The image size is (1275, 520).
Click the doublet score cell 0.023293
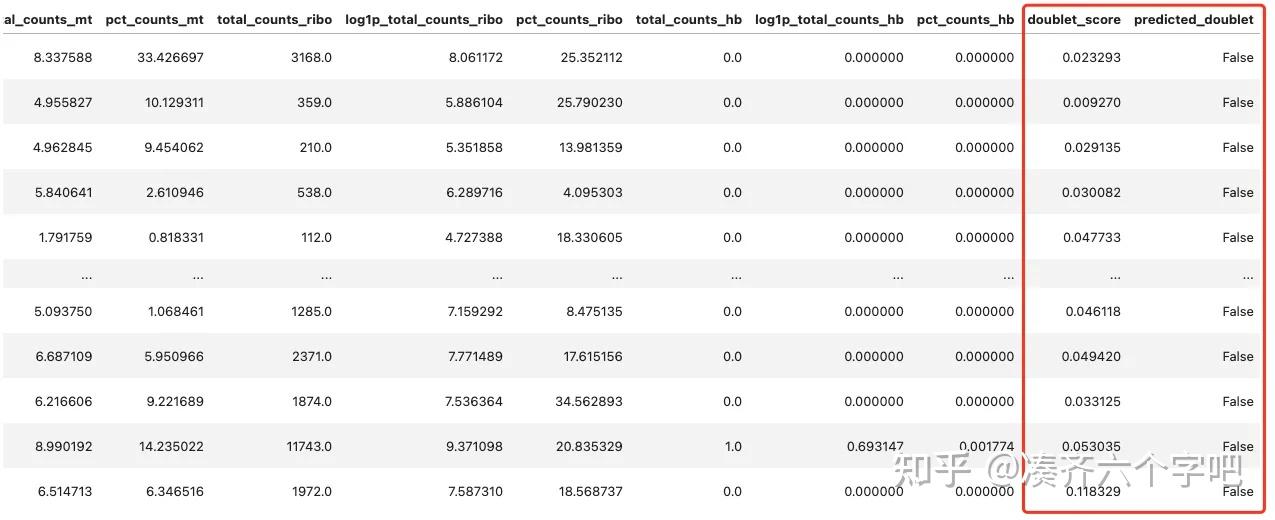pos(1092,57)
